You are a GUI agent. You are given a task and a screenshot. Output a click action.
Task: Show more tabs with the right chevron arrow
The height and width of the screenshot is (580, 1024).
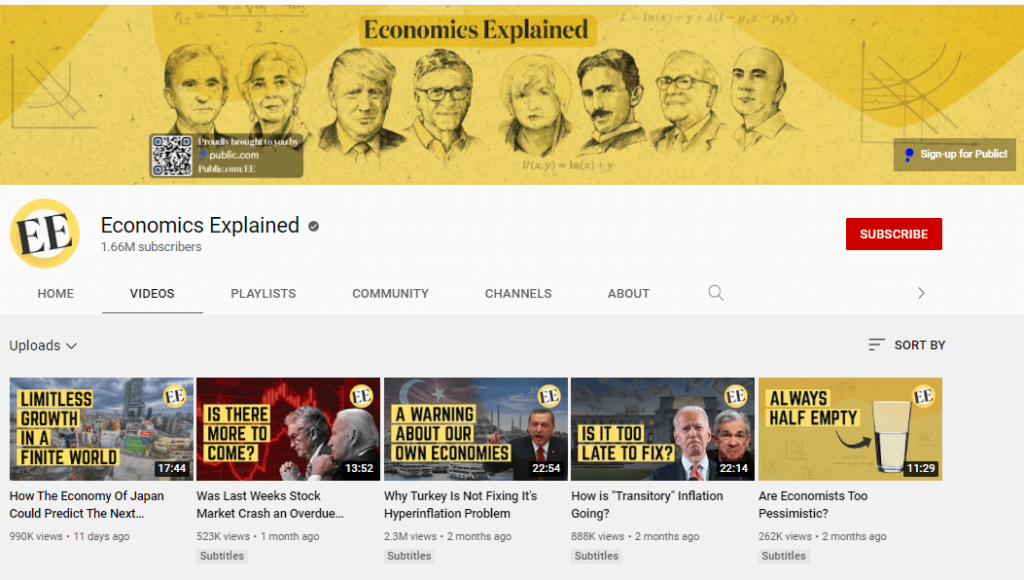[921, 293]
